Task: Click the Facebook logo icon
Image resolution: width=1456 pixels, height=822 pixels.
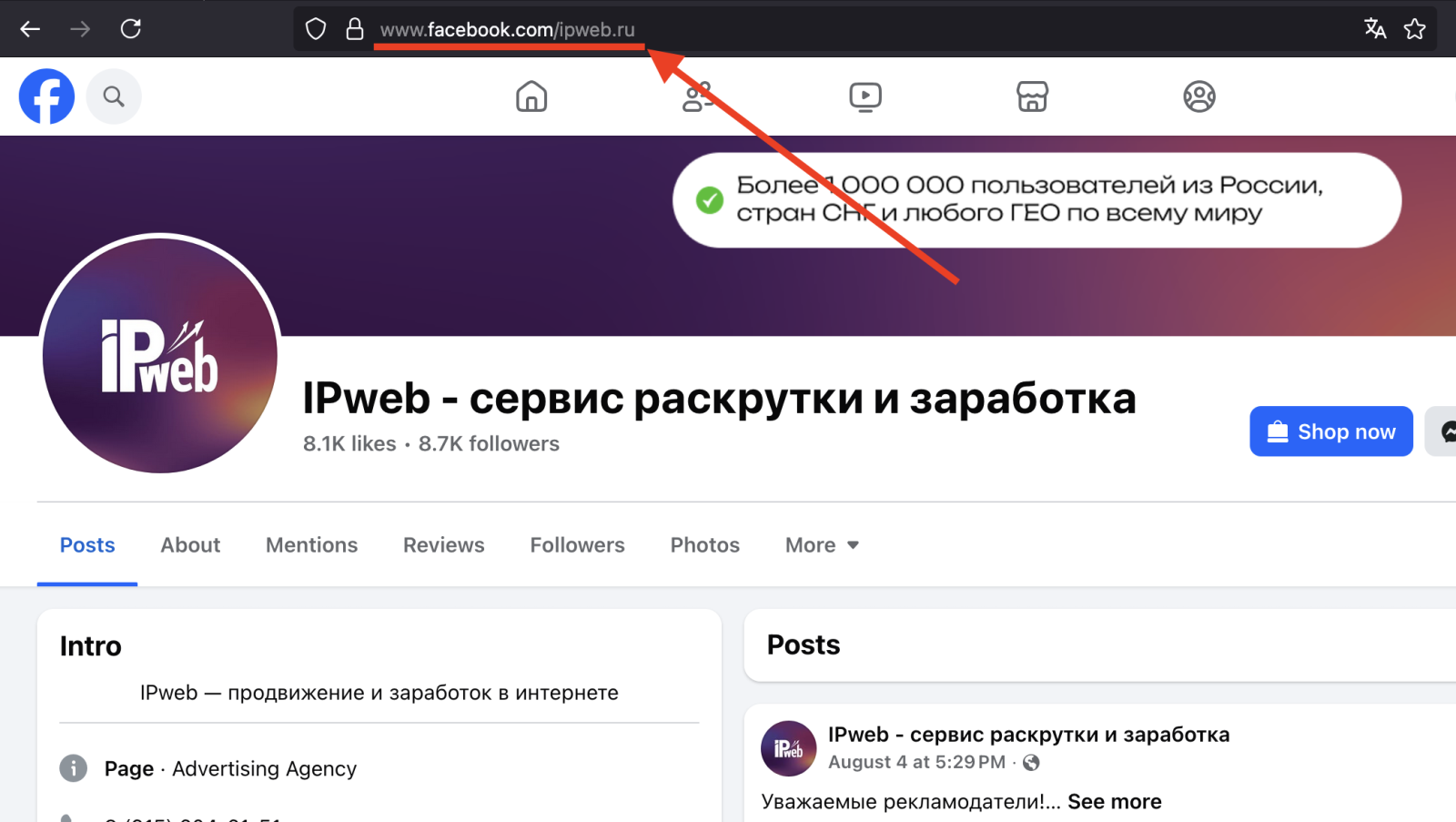Action: click(x=46, y=96)
